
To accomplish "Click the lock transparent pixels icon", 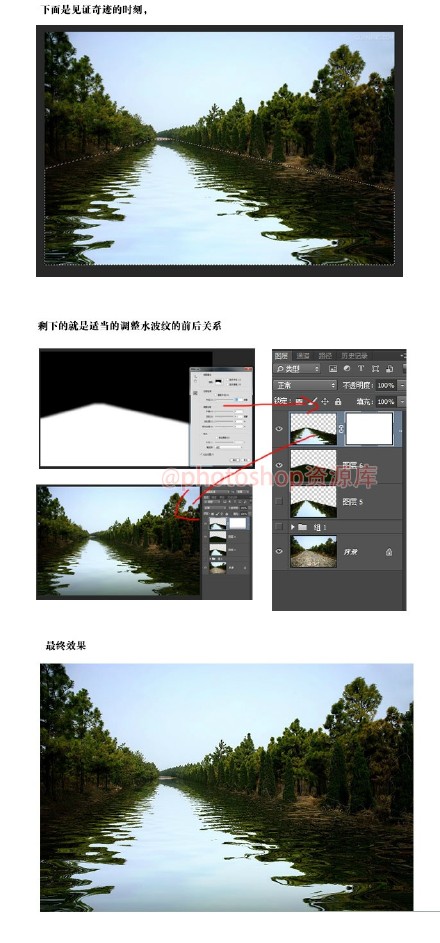I will coord(299,401).
